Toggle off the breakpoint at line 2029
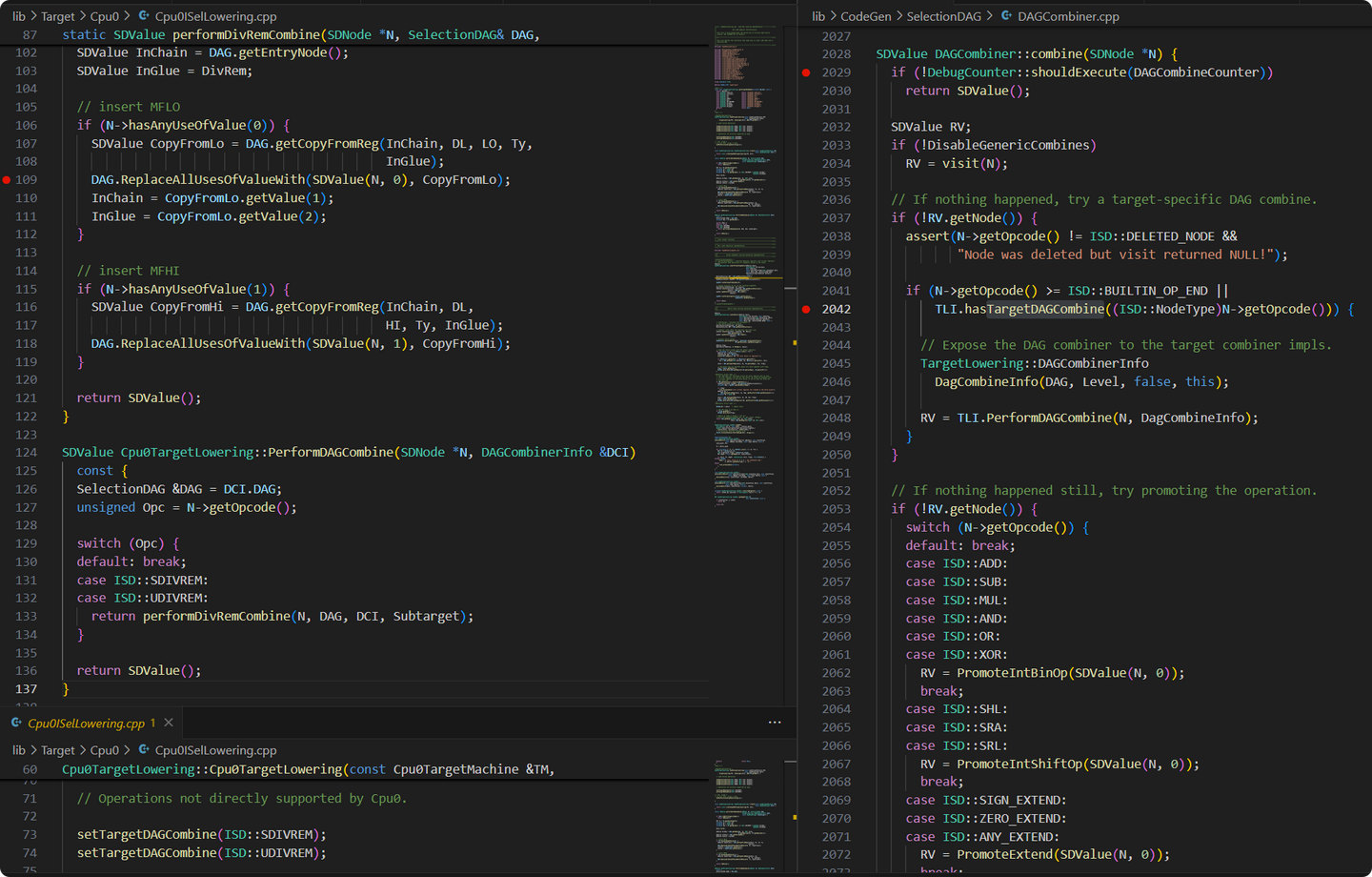 tap(806, 72)
